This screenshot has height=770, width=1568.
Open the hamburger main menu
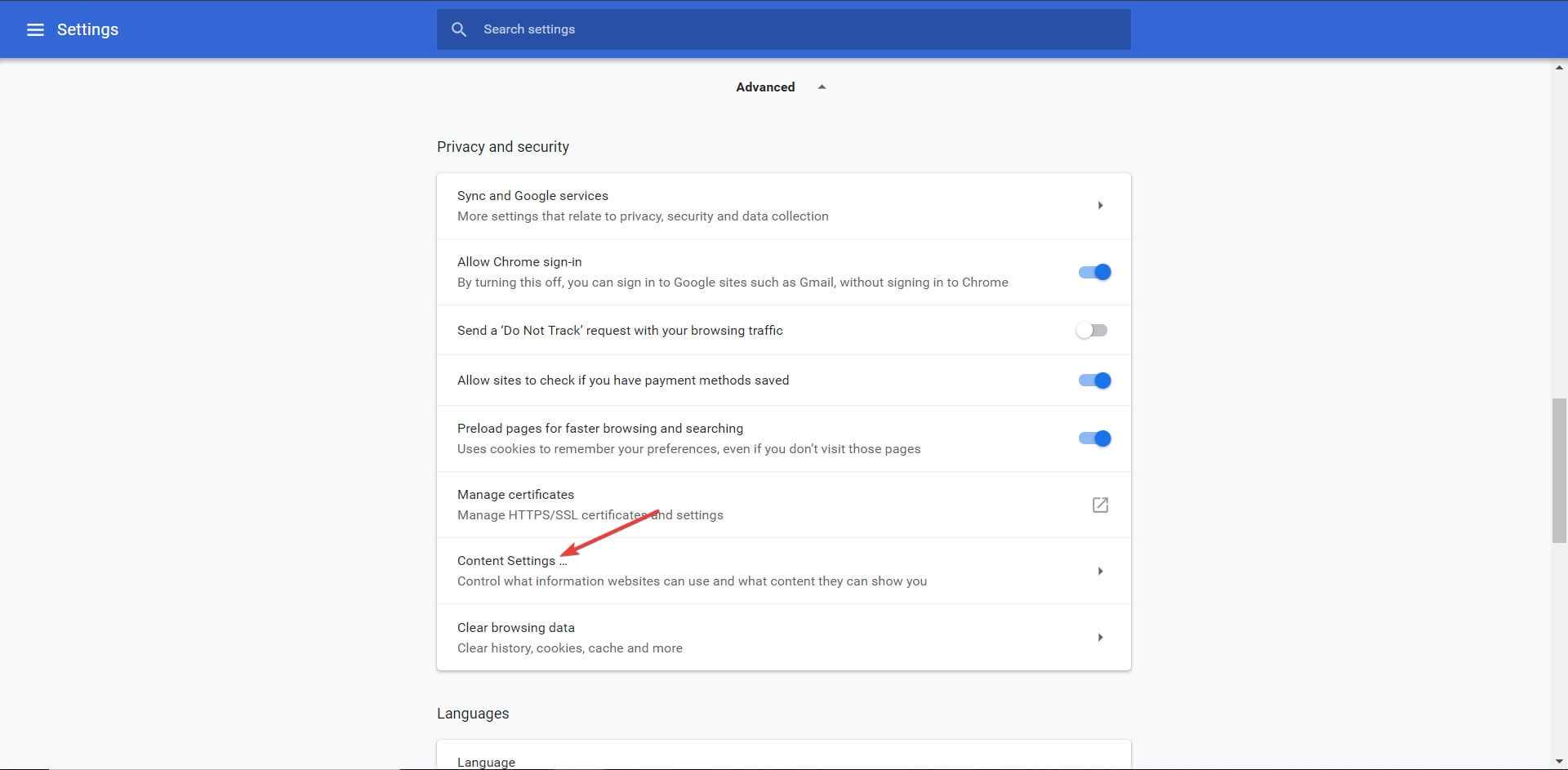35,29
